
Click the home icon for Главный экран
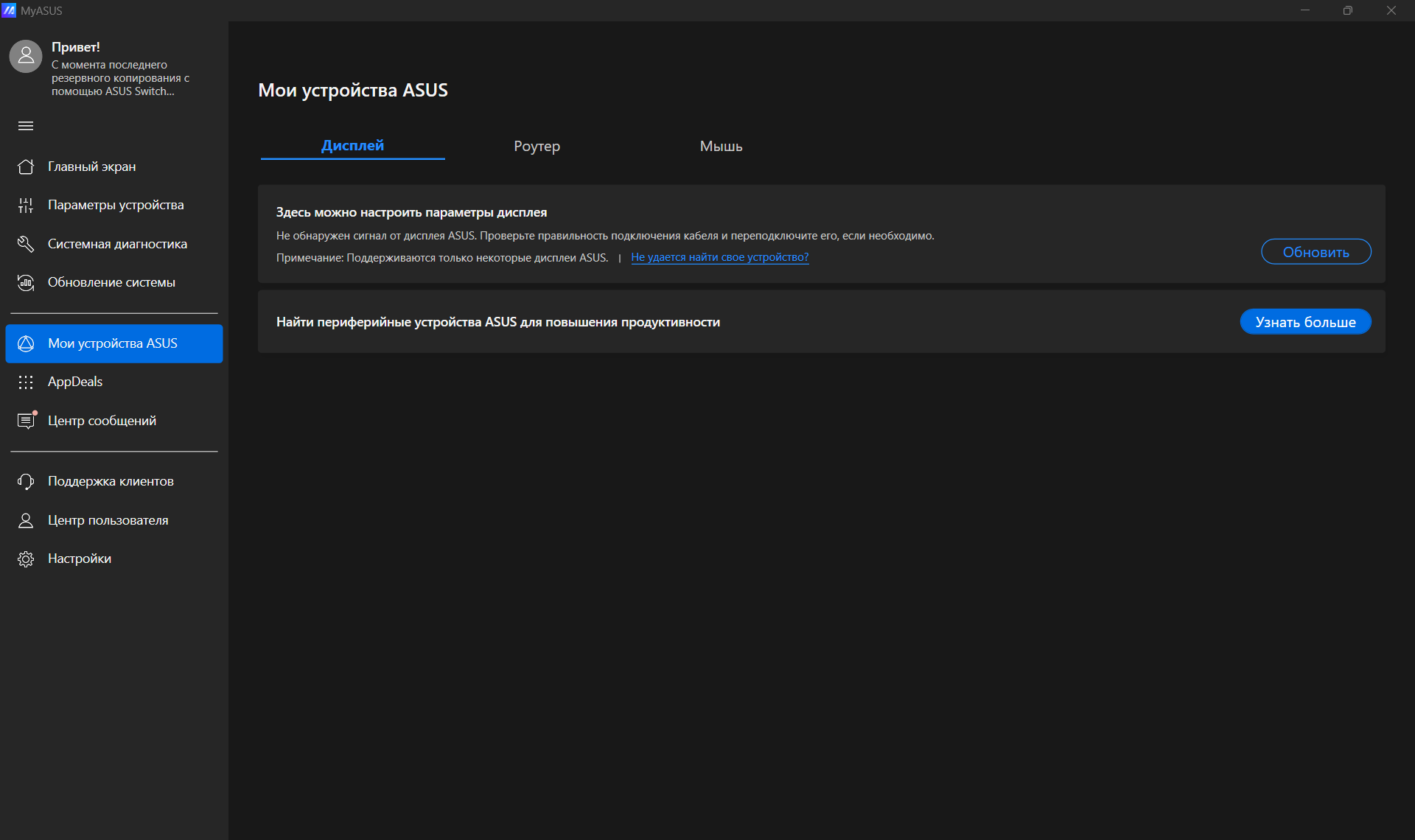(x=26, y=167)
